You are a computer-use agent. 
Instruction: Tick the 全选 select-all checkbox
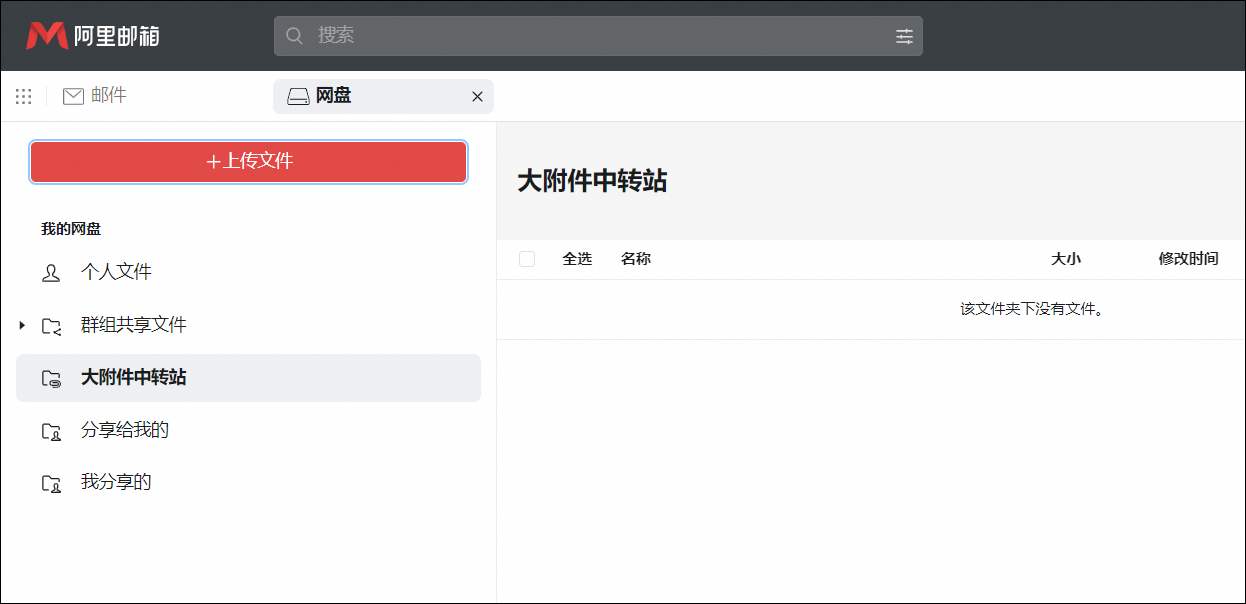click(x=527, y=259)
